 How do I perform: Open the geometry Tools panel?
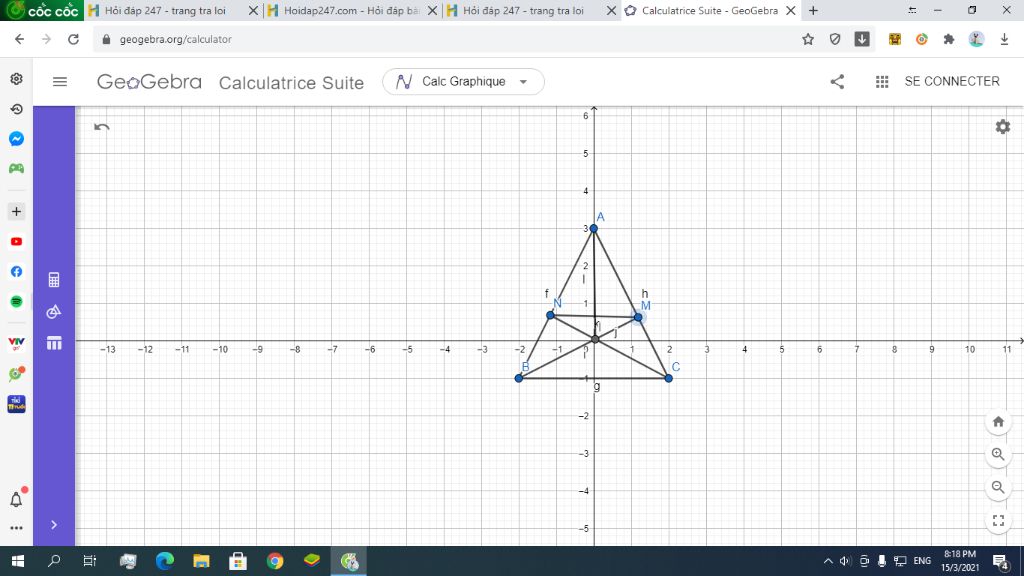[54, 312]
